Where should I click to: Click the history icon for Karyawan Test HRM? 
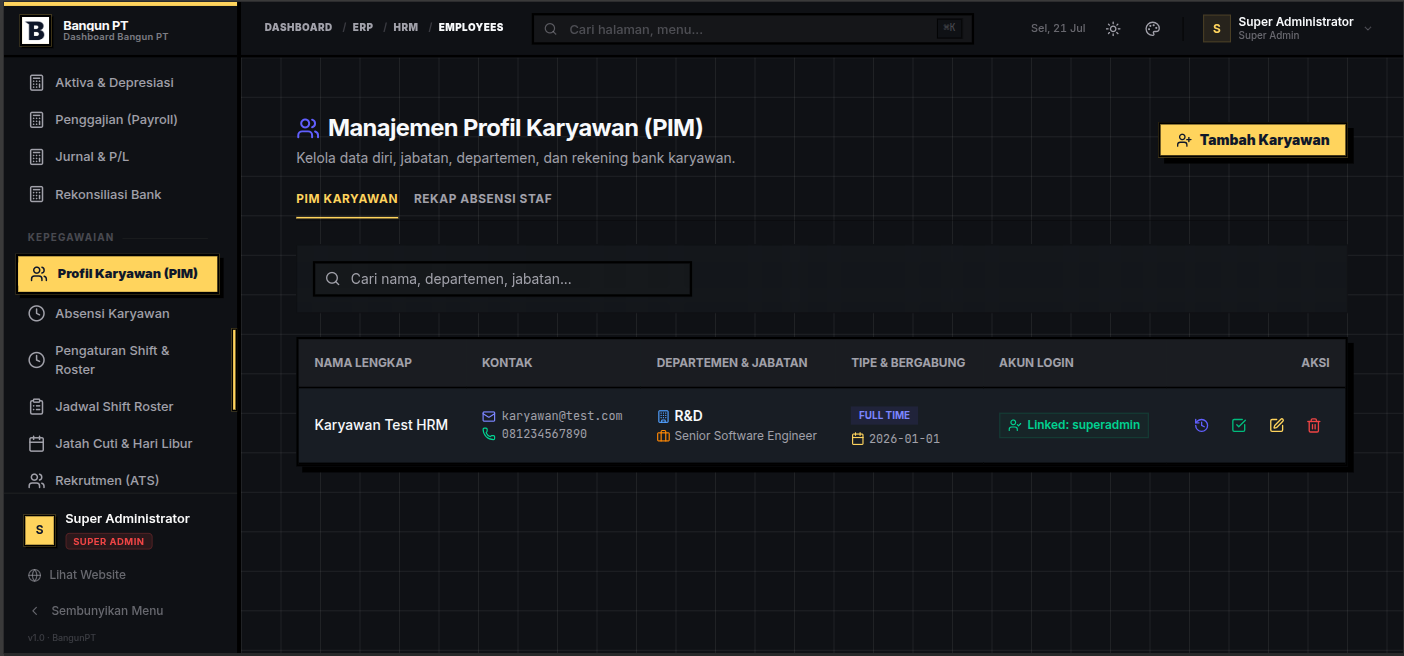(1202, 425)
